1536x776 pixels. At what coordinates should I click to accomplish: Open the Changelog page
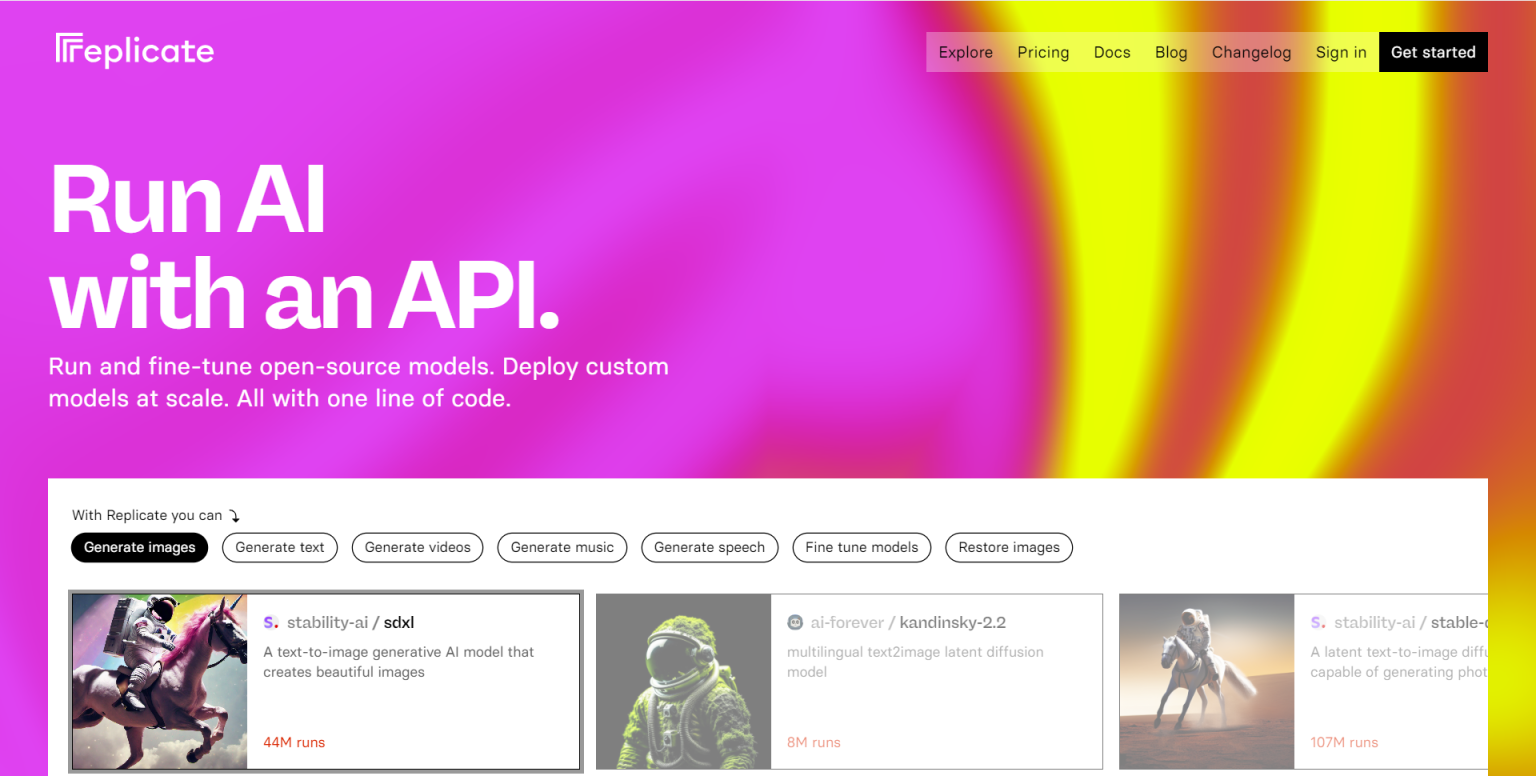click(x=1251, y=52)
